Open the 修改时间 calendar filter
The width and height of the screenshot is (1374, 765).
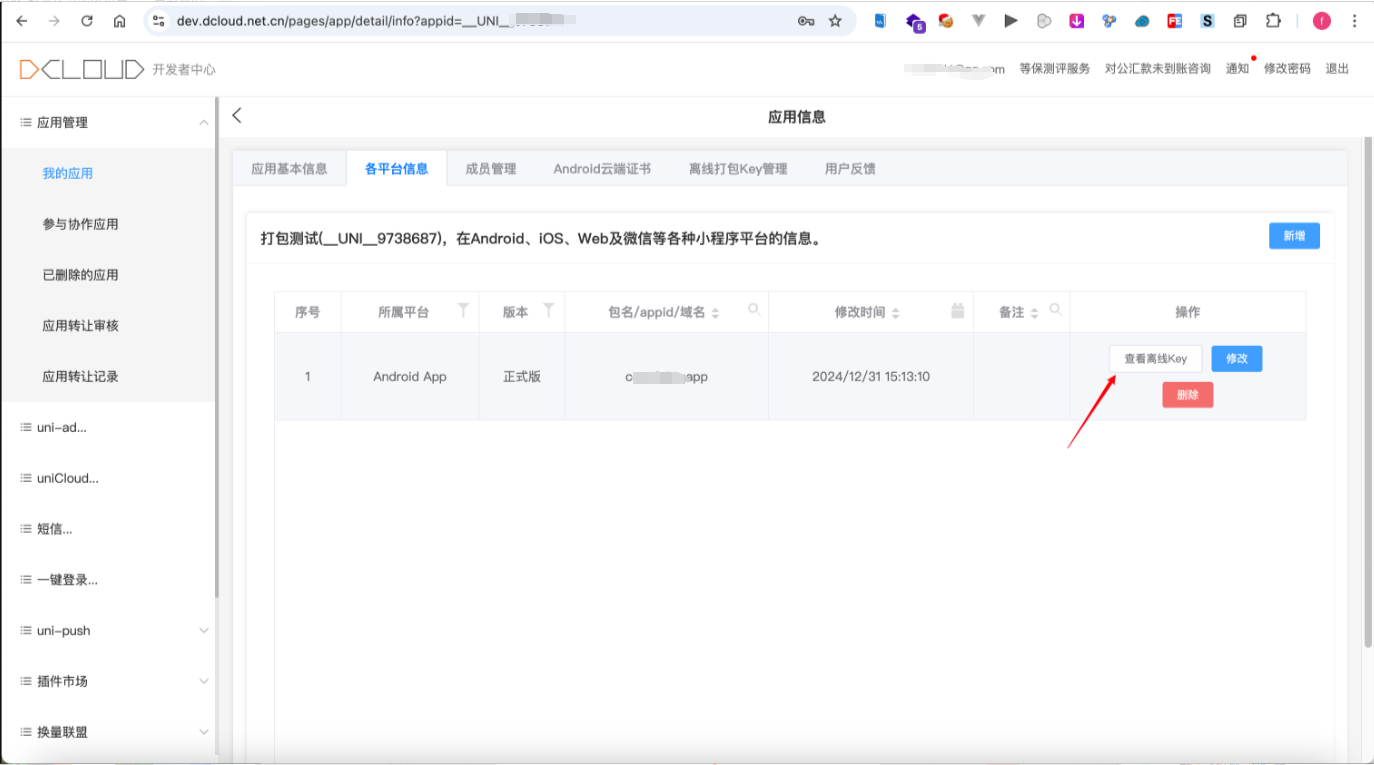[x=957, y=311]
